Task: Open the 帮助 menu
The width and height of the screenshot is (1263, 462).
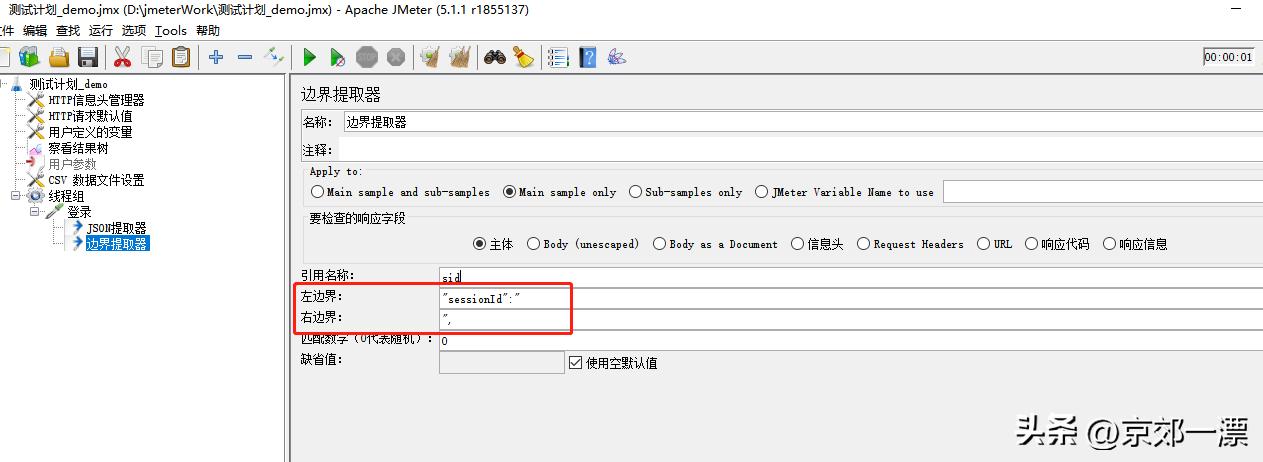Action: [208, 31]
